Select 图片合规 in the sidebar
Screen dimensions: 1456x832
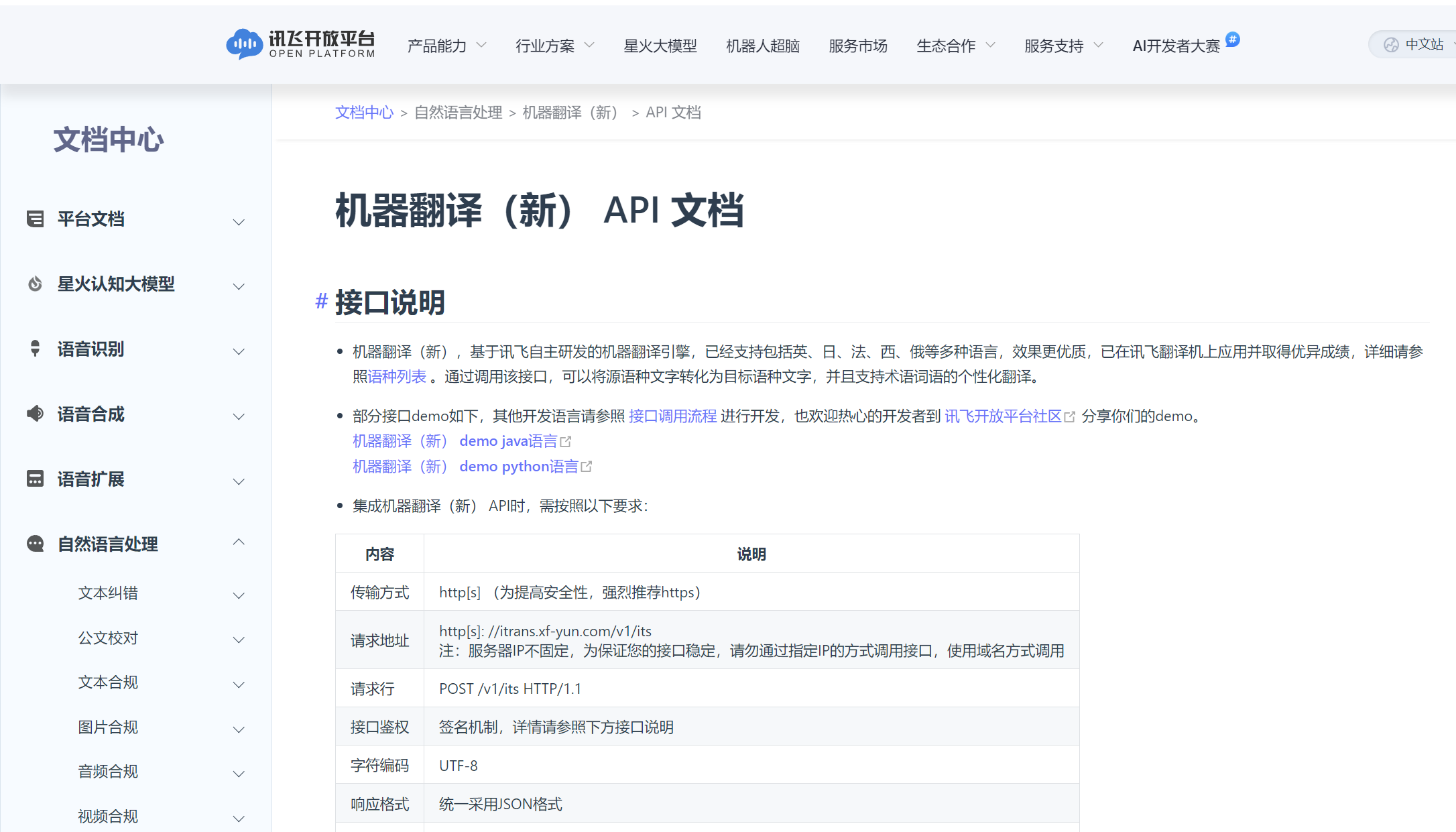click(x=108, y=727)
